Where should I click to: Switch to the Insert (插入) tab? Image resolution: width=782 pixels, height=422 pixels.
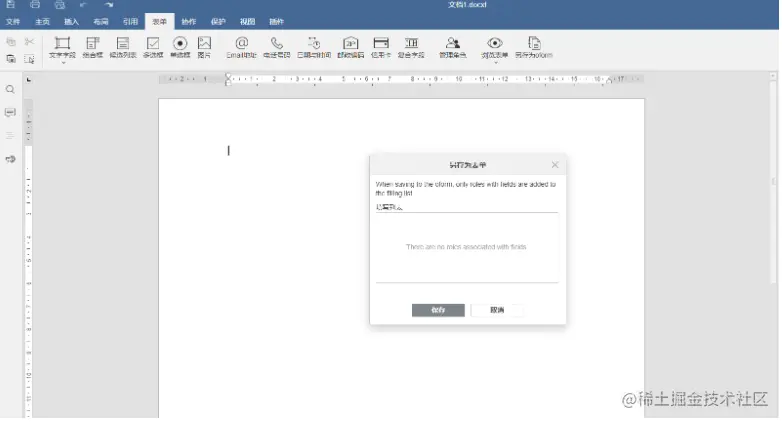(x=71, y=21)
